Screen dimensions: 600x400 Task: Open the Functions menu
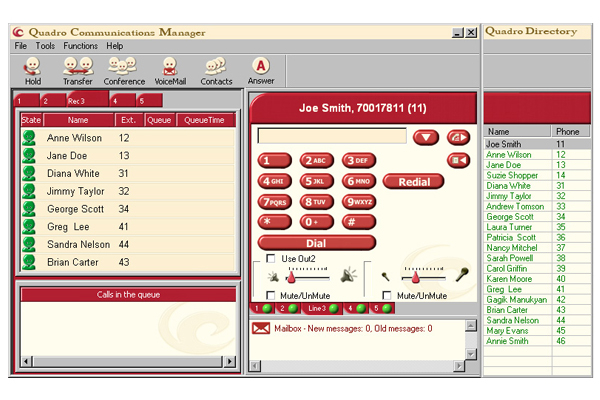[80, 46]
